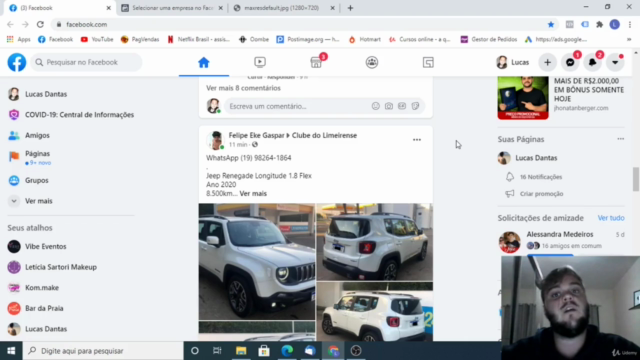Open Lucas Dantas profile in left sidebar top
This screenshot has width=640, height=360.
pos(46,94)
